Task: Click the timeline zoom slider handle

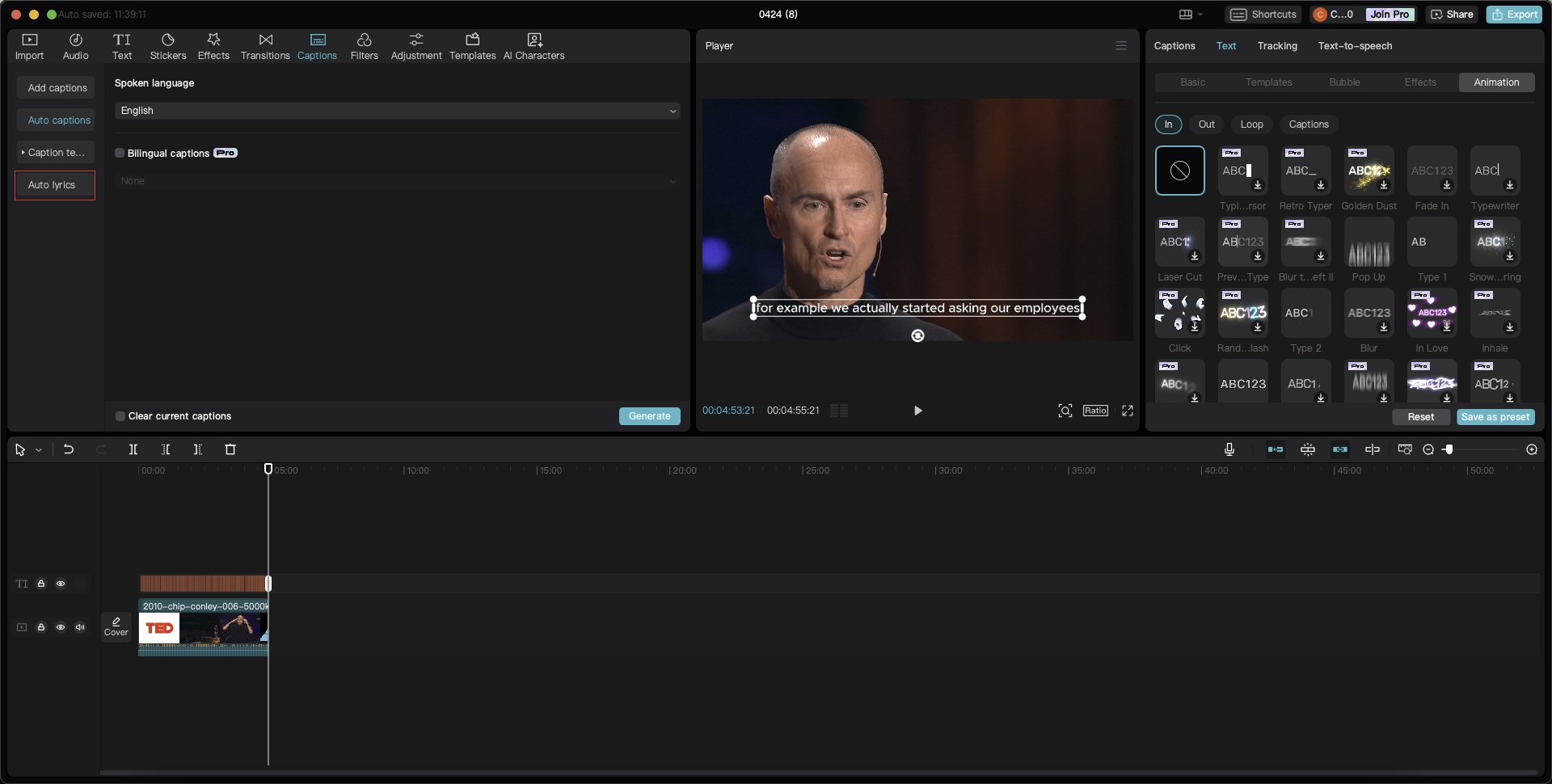Action: (x=1449, y=449)
